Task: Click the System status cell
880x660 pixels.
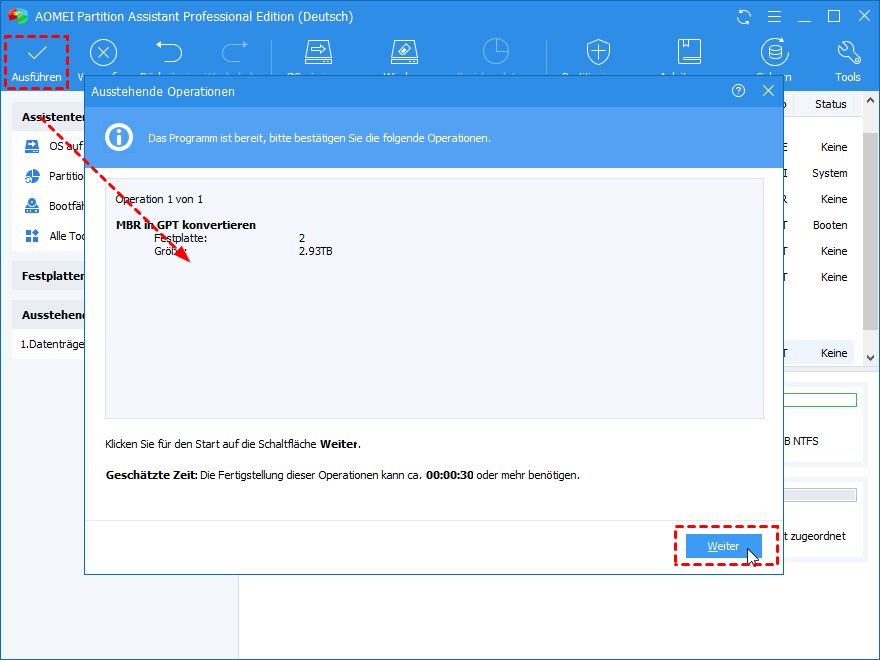Action: point(829,173)
